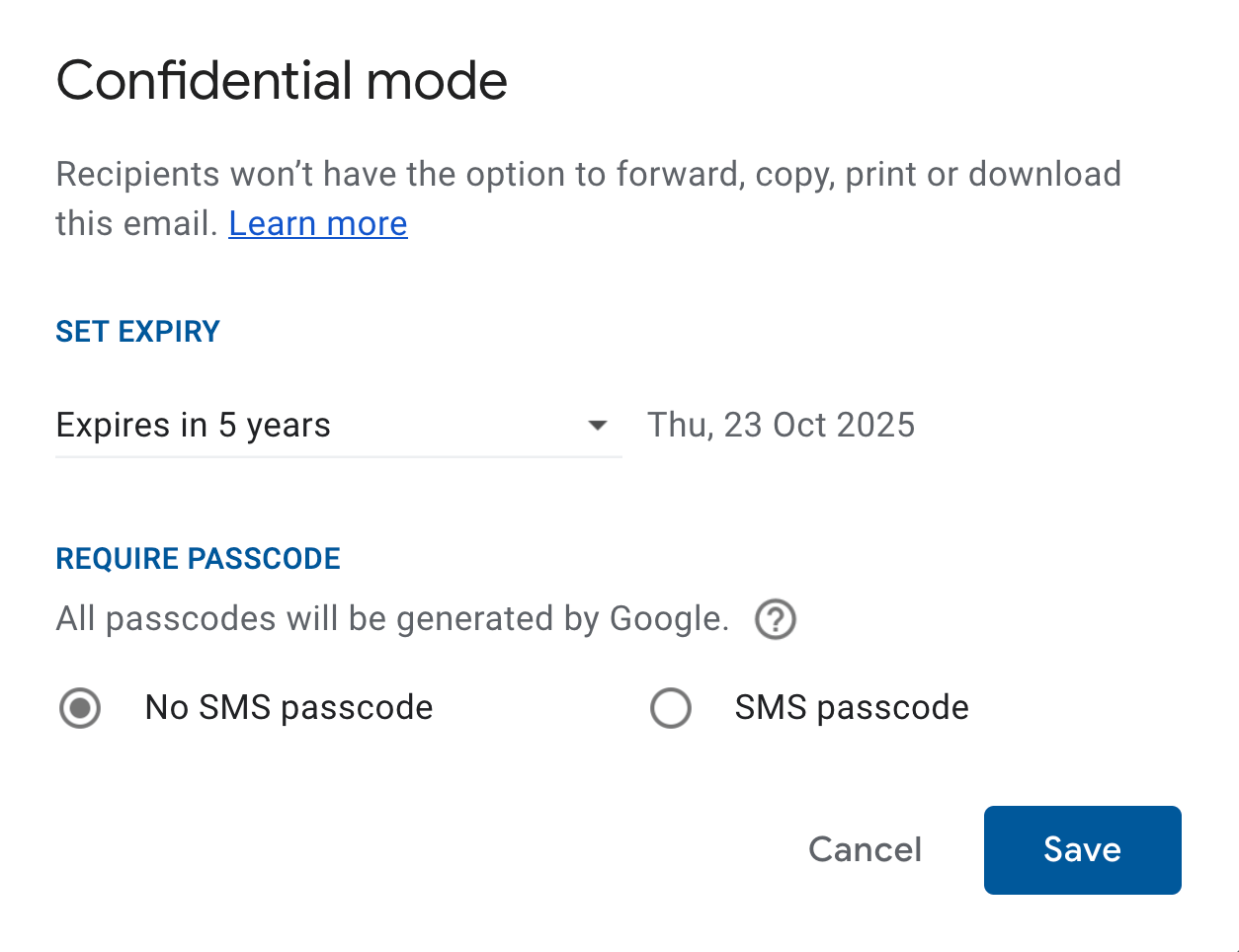Click the 'Recipients won't have the option' description

coord(588,175)
